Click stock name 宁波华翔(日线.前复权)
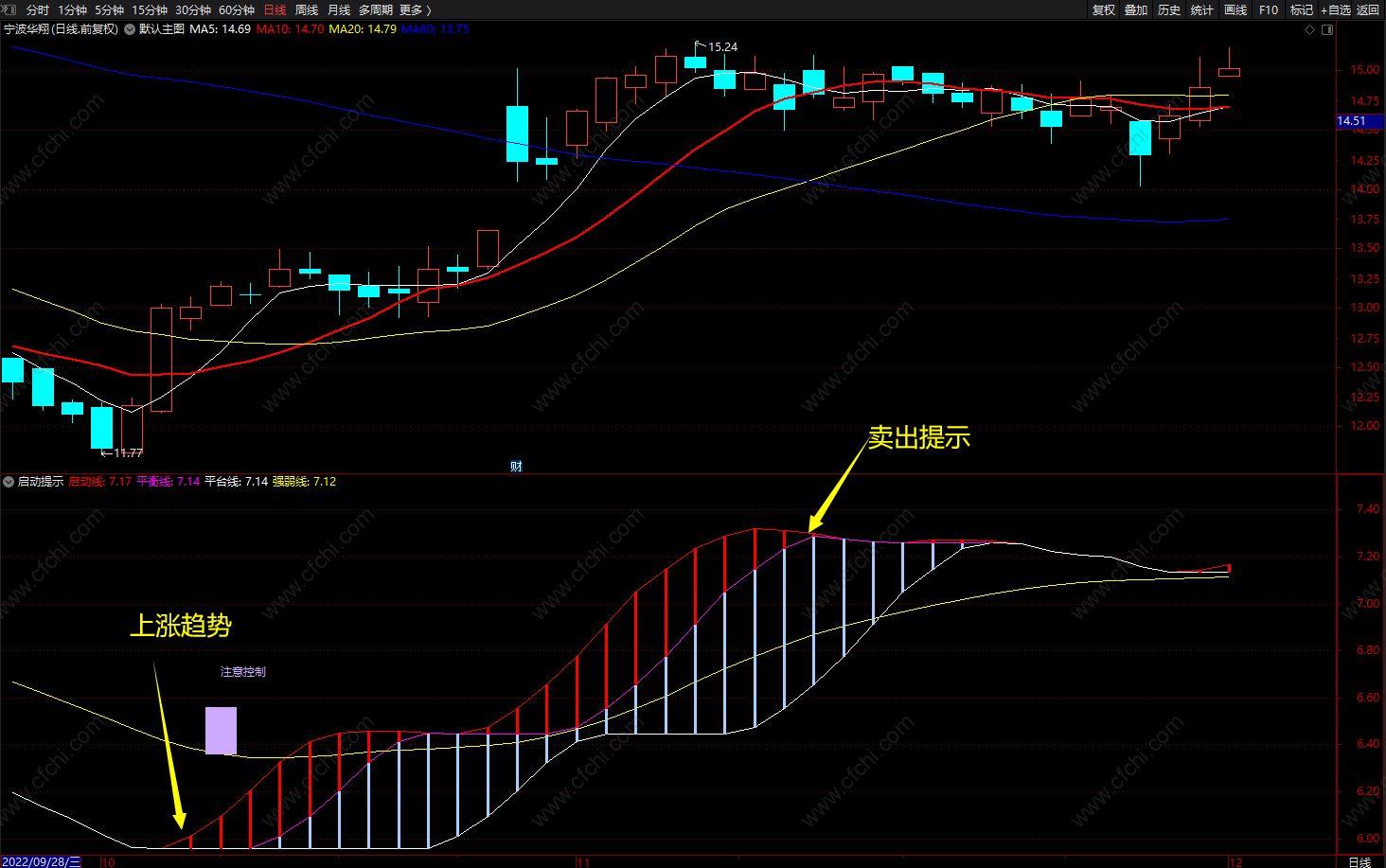Screen dimensions: 1386x868 (x=62, y=29)
